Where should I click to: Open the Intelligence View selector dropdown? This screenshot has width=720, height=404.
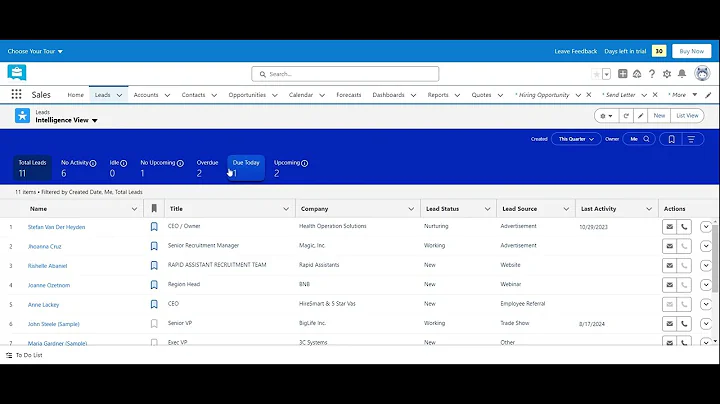(95, 120)
